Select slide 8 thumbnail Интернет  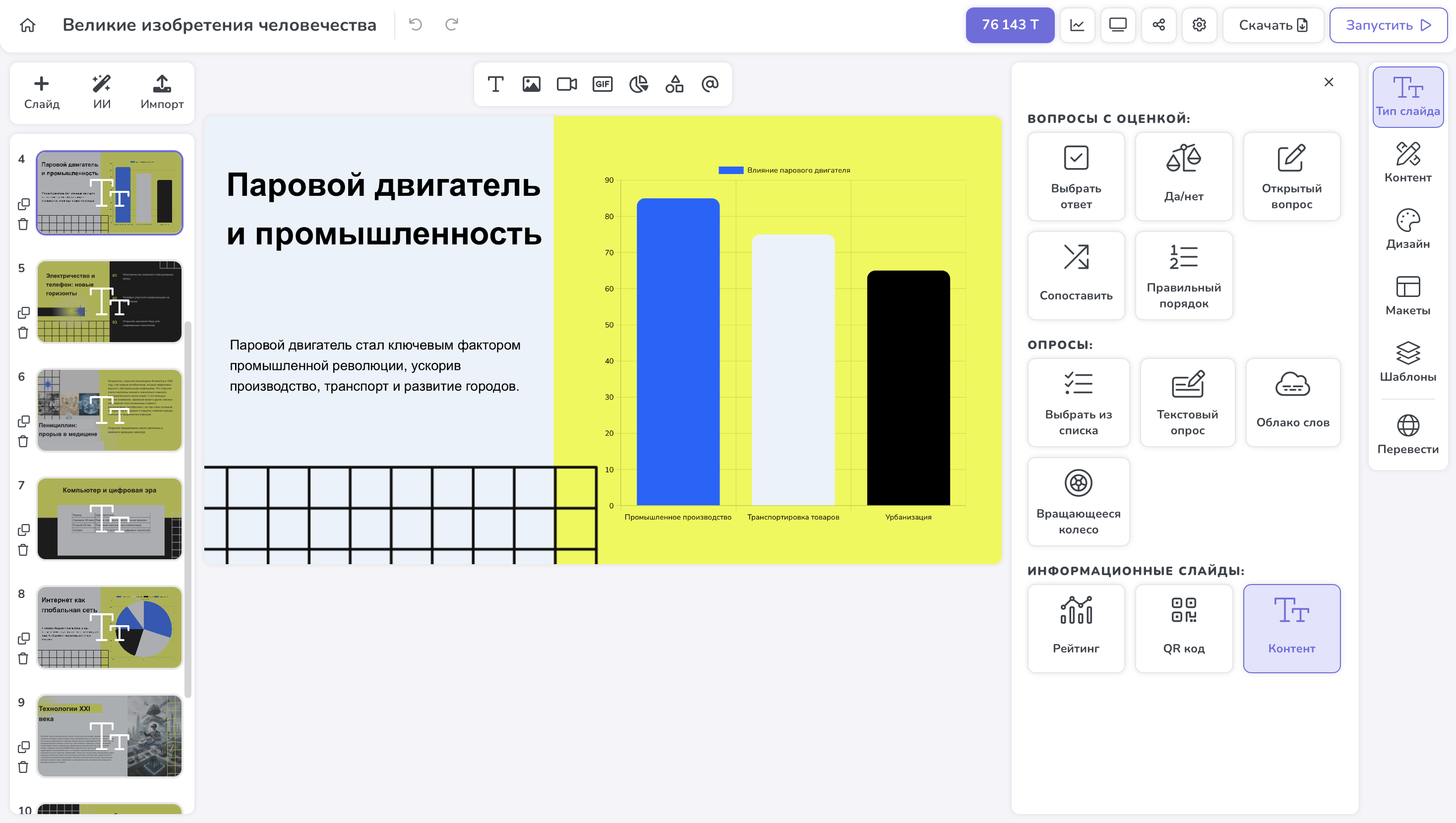pos(110,628)
